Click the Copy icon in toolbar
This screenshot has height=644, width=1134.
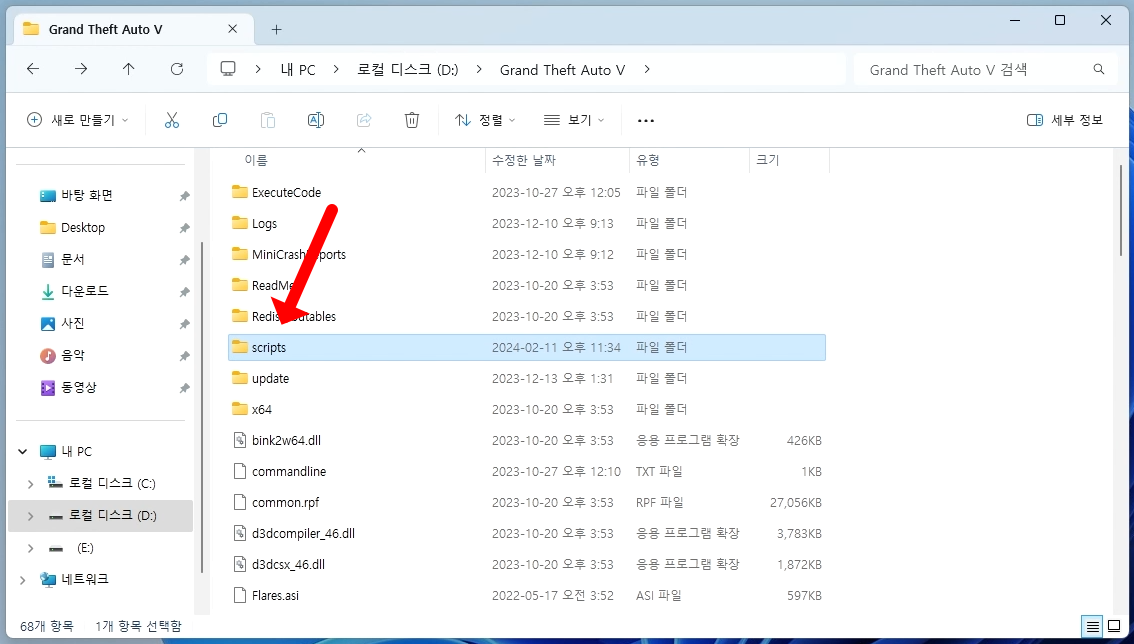tap(220, 120)
